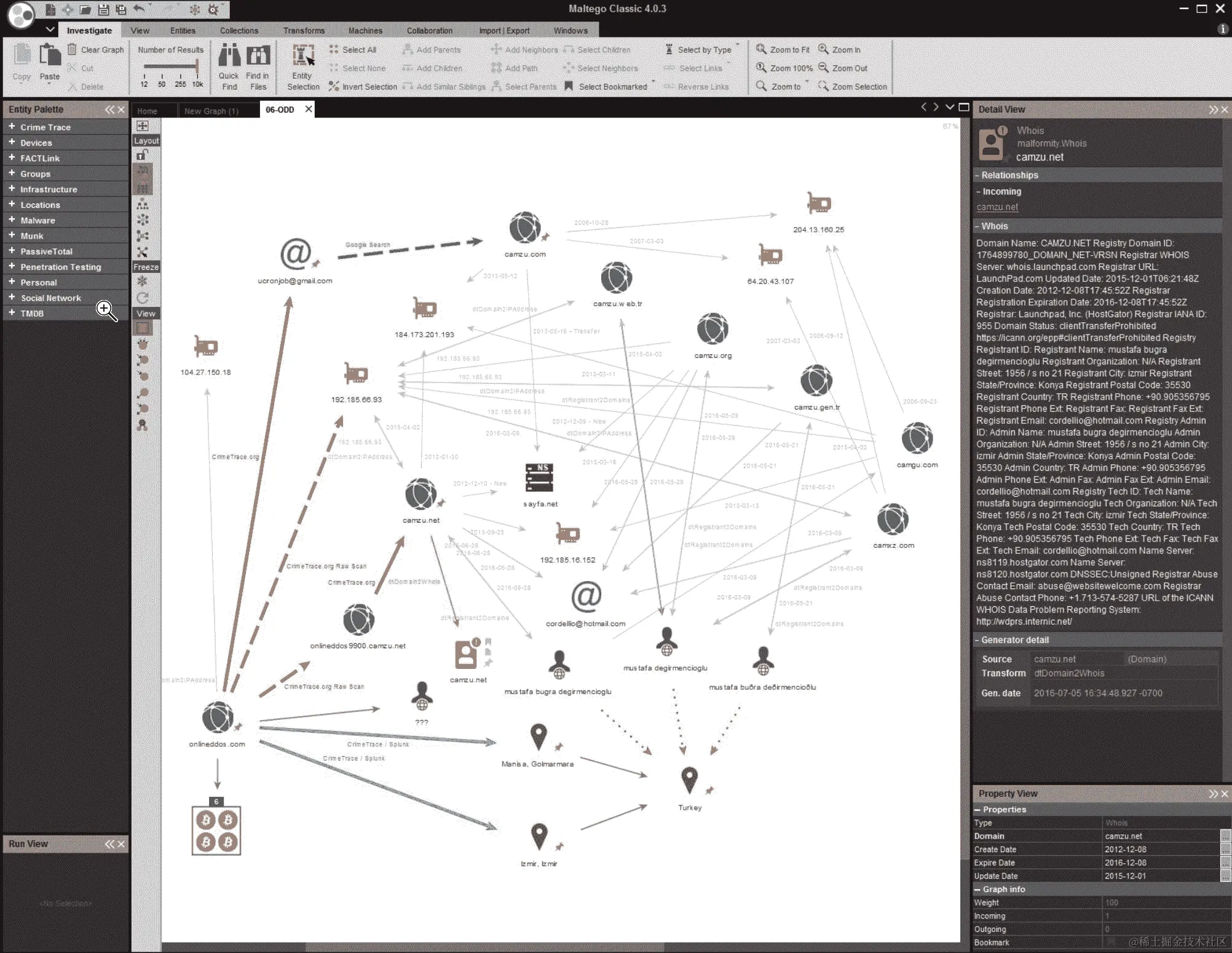The width and height of the screenshot is (1232, 953).
Task: Open the Transforms ribbon tab
Action: pos(304,30)
